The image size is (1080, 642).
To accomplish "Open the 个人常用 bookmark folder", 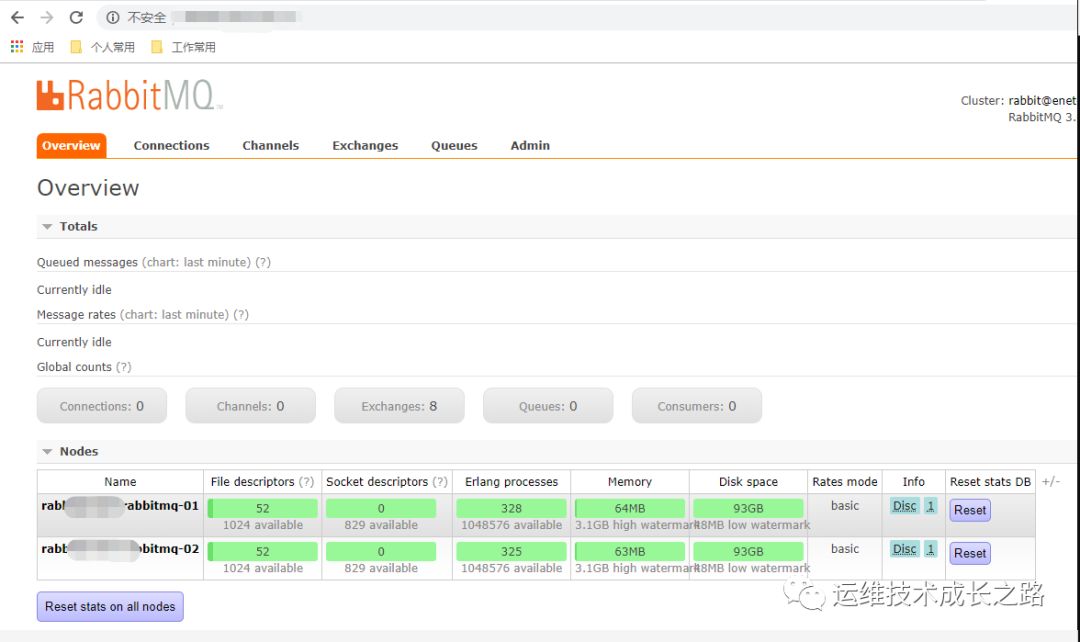I will (103, 47).
